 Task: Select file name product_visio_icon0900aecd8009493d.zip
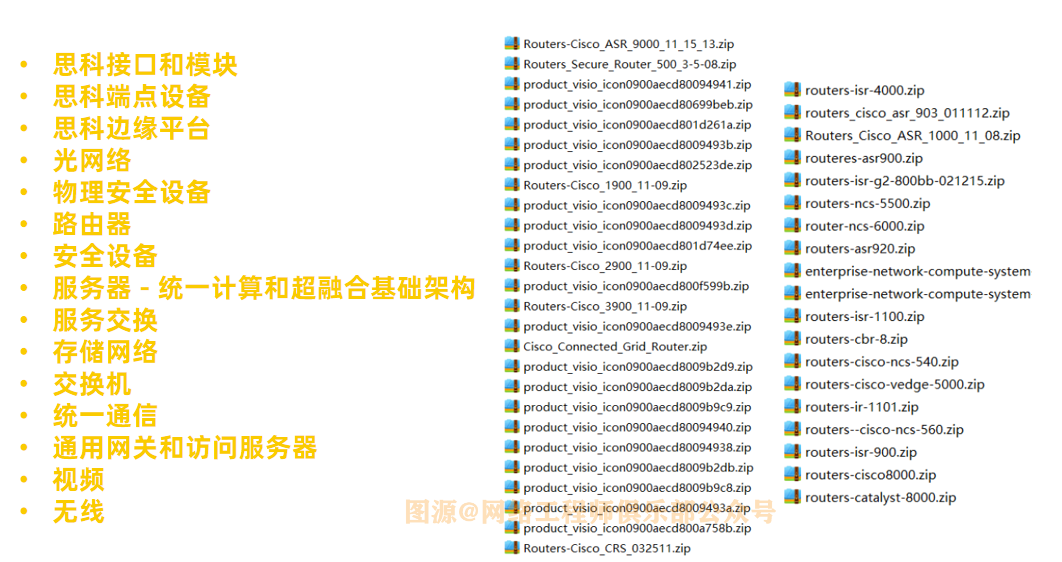coord(637,225)
